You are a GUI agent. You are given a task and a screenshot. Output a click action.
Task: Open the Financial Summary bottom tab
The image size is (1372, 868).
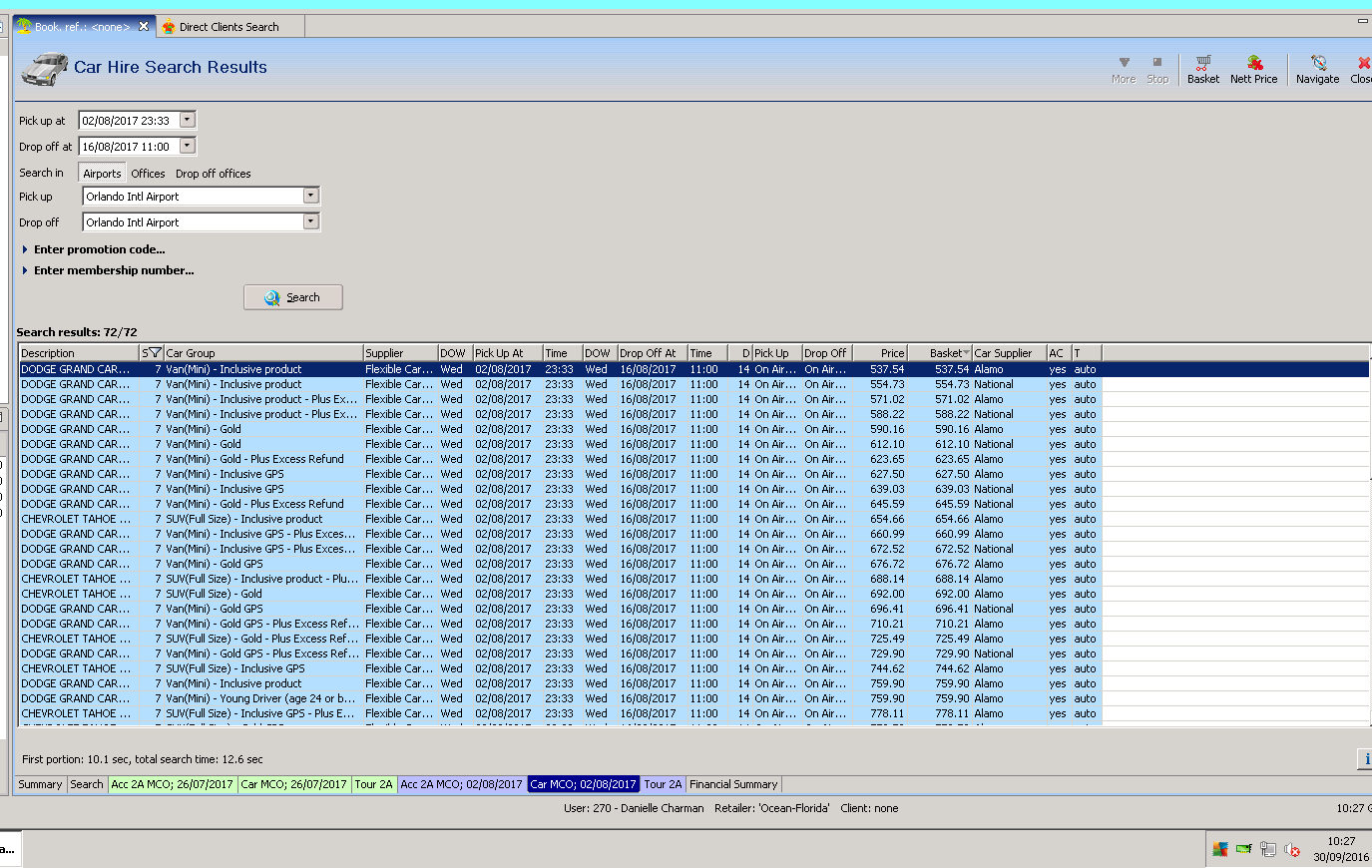point(733,784)
